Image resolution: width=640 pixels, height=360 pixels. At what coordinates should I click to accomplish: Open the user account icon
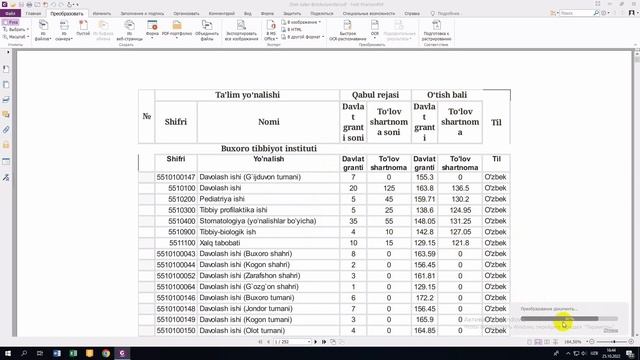pyautogui.click(x=631, y=13)
